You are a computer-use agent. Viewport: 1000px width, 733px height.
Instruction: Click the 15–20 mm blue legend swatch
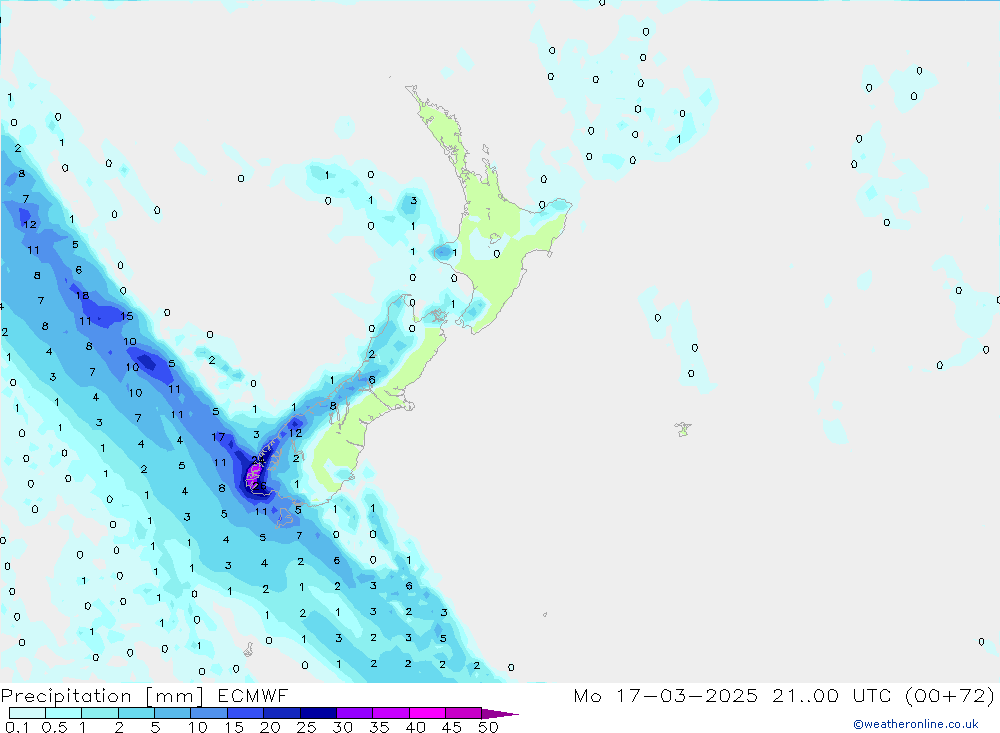point(245,713)
